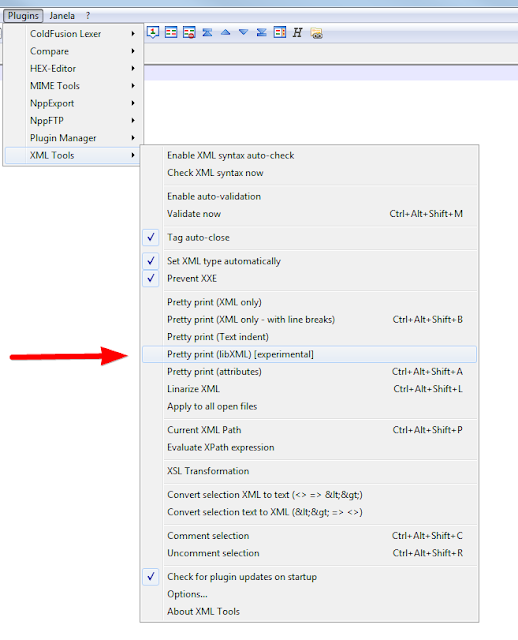Toggle the Compare navigation bar icon
The image size is (518, 640).
pos(280,32)
